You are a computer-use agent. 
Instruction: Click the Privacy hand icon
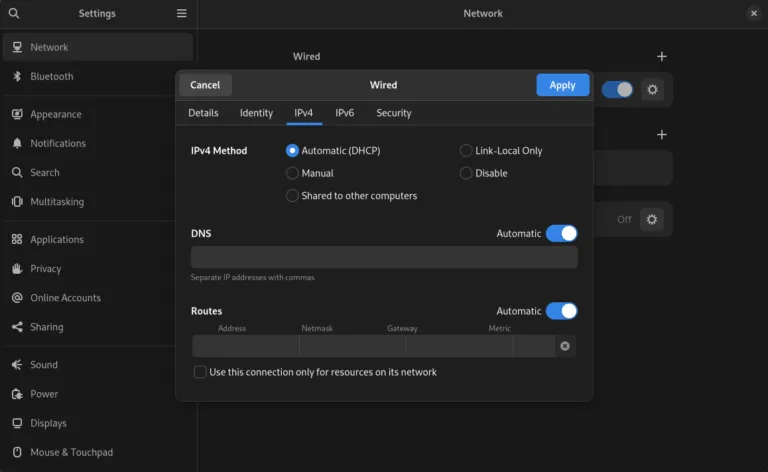(x=17, y=268)
